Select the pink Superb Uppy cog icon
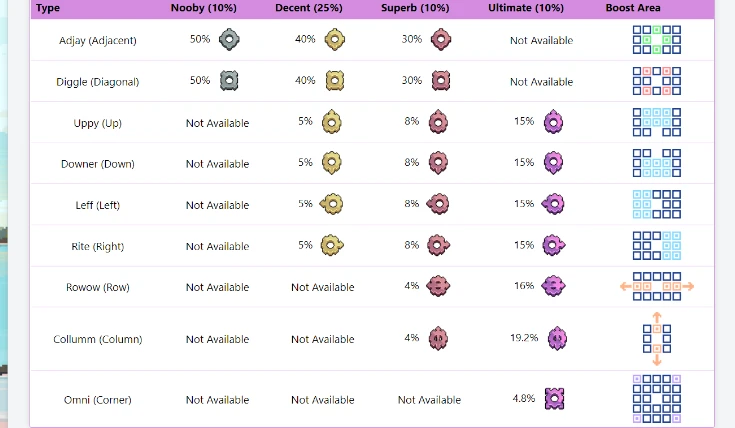 click(438, 122)
